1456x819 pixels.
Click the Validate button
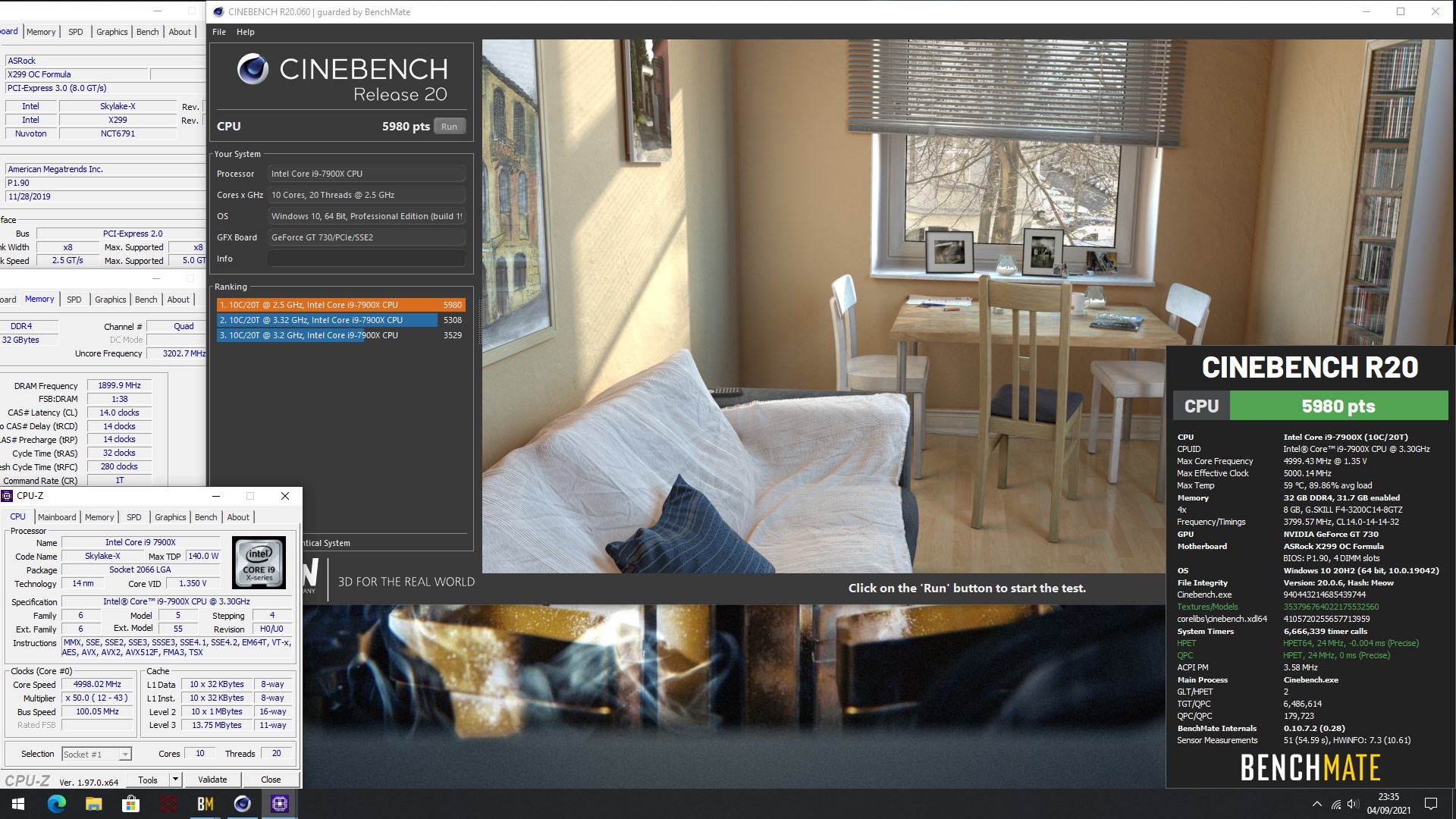coord(212,780)
